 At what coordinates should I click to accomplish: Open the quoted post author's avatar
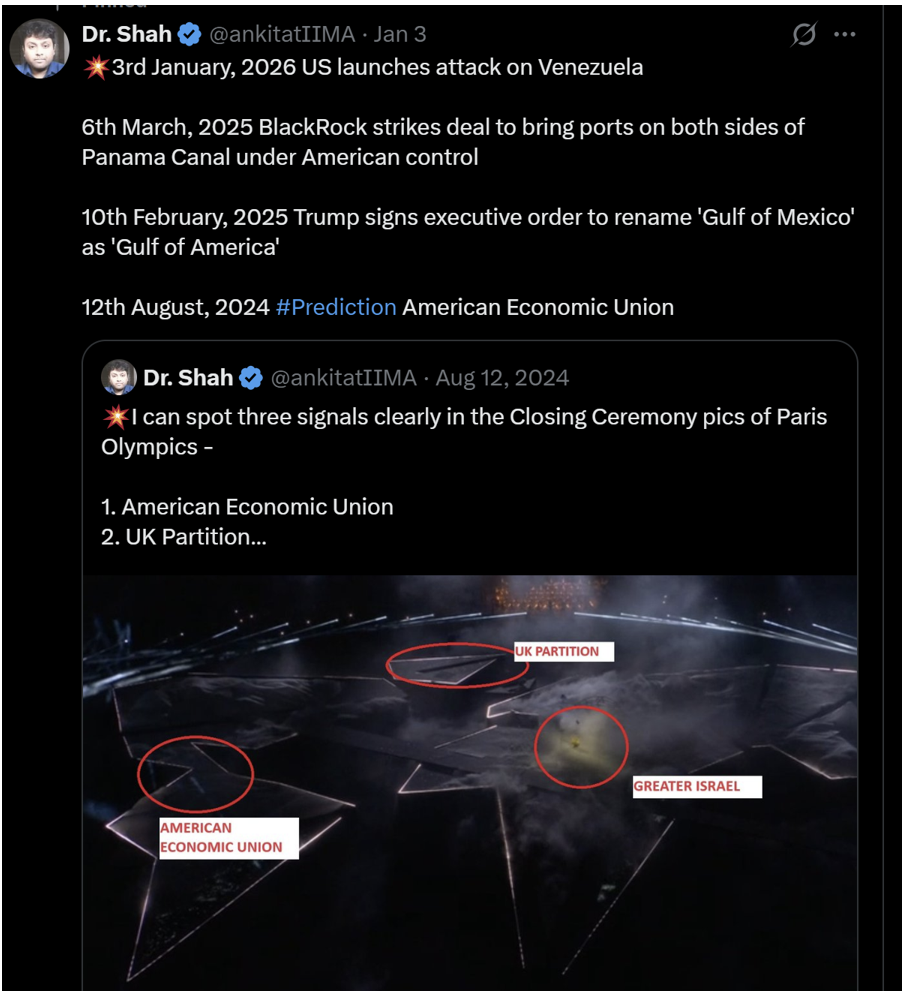coord(117,378)
